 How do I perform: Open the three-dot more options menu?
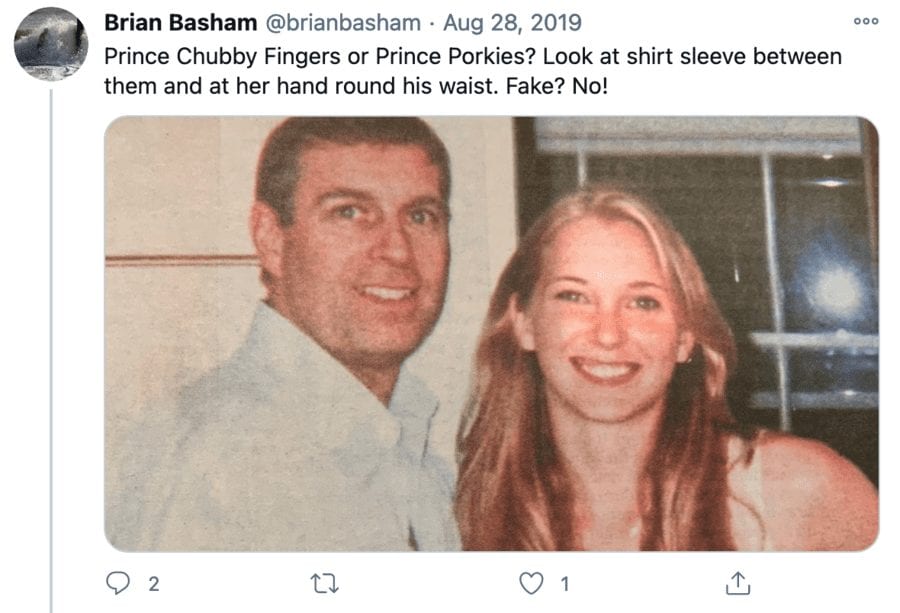coord(866,21)
